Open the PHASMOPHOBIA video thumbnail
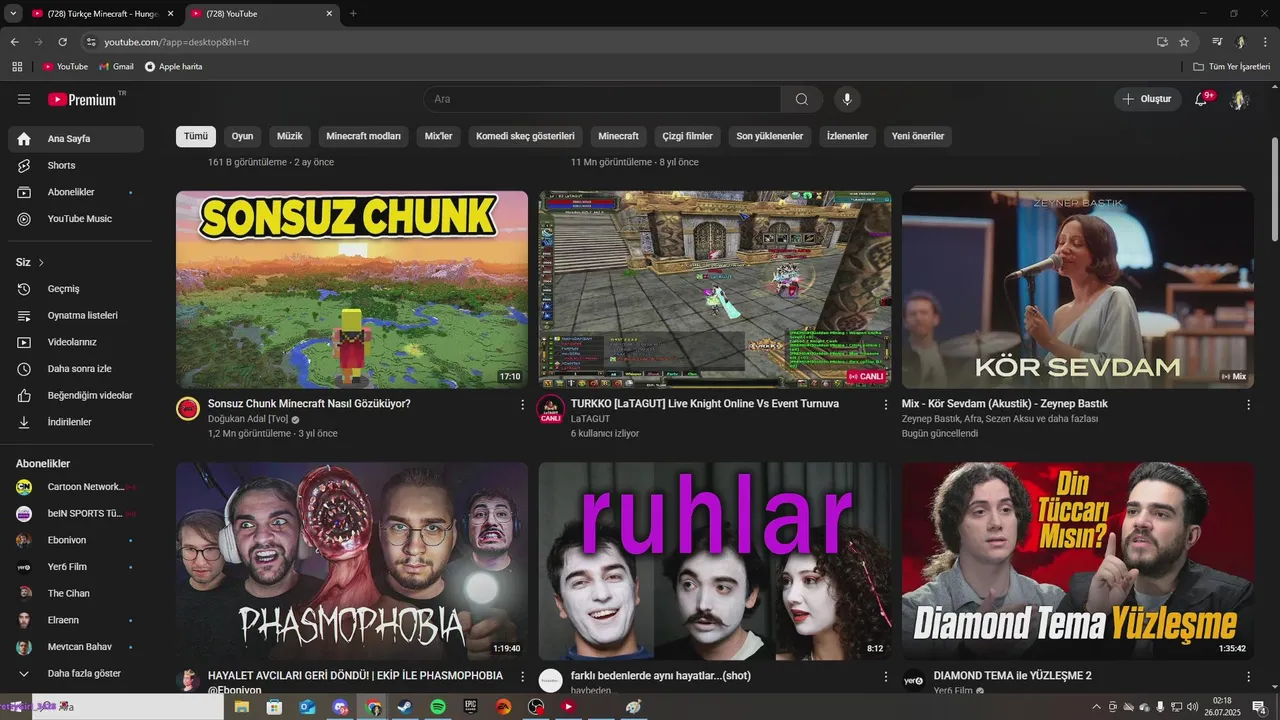1280x720 pixels. [352, 560]
